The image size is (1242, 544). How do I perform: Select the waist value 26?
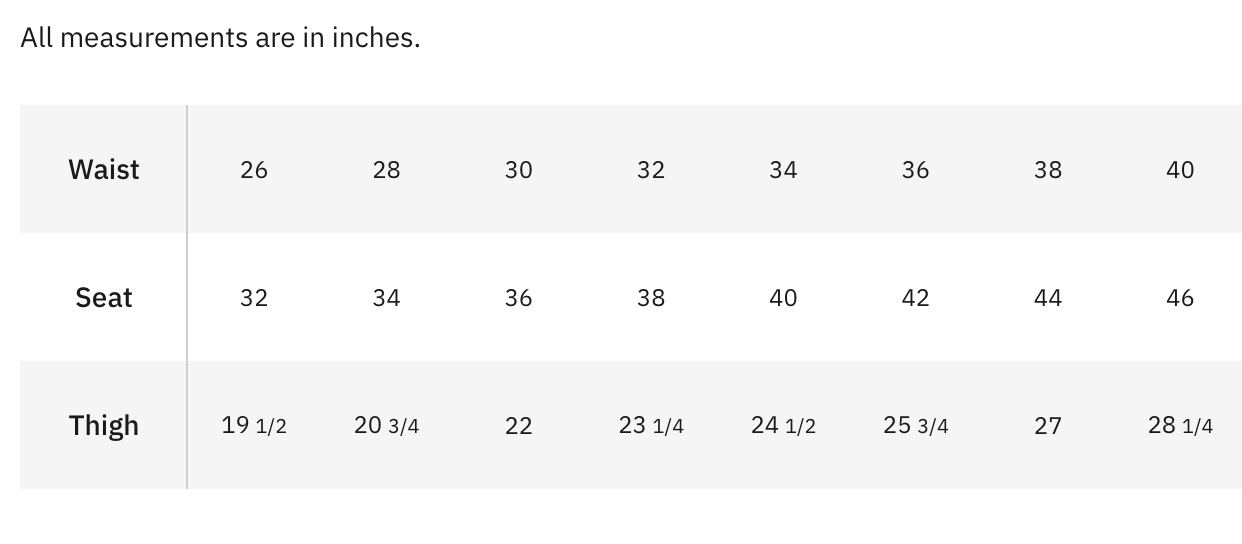coord(254,170)
